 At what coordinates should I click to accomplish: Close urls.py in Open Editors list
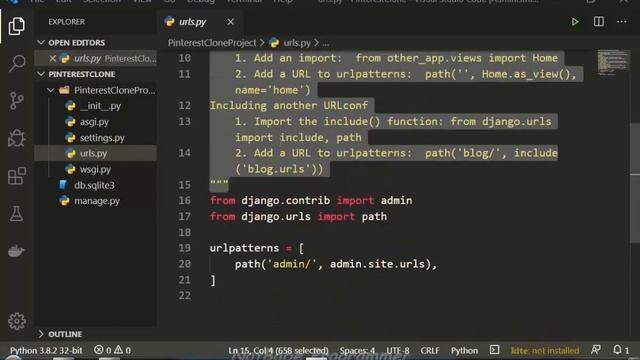(53, 58)
